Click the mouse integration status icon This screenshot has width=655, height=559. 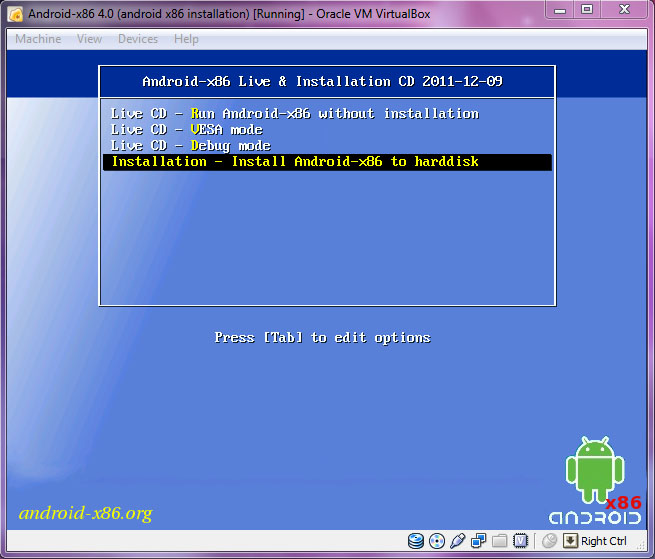pyautogui.click(x=550, y=541)
